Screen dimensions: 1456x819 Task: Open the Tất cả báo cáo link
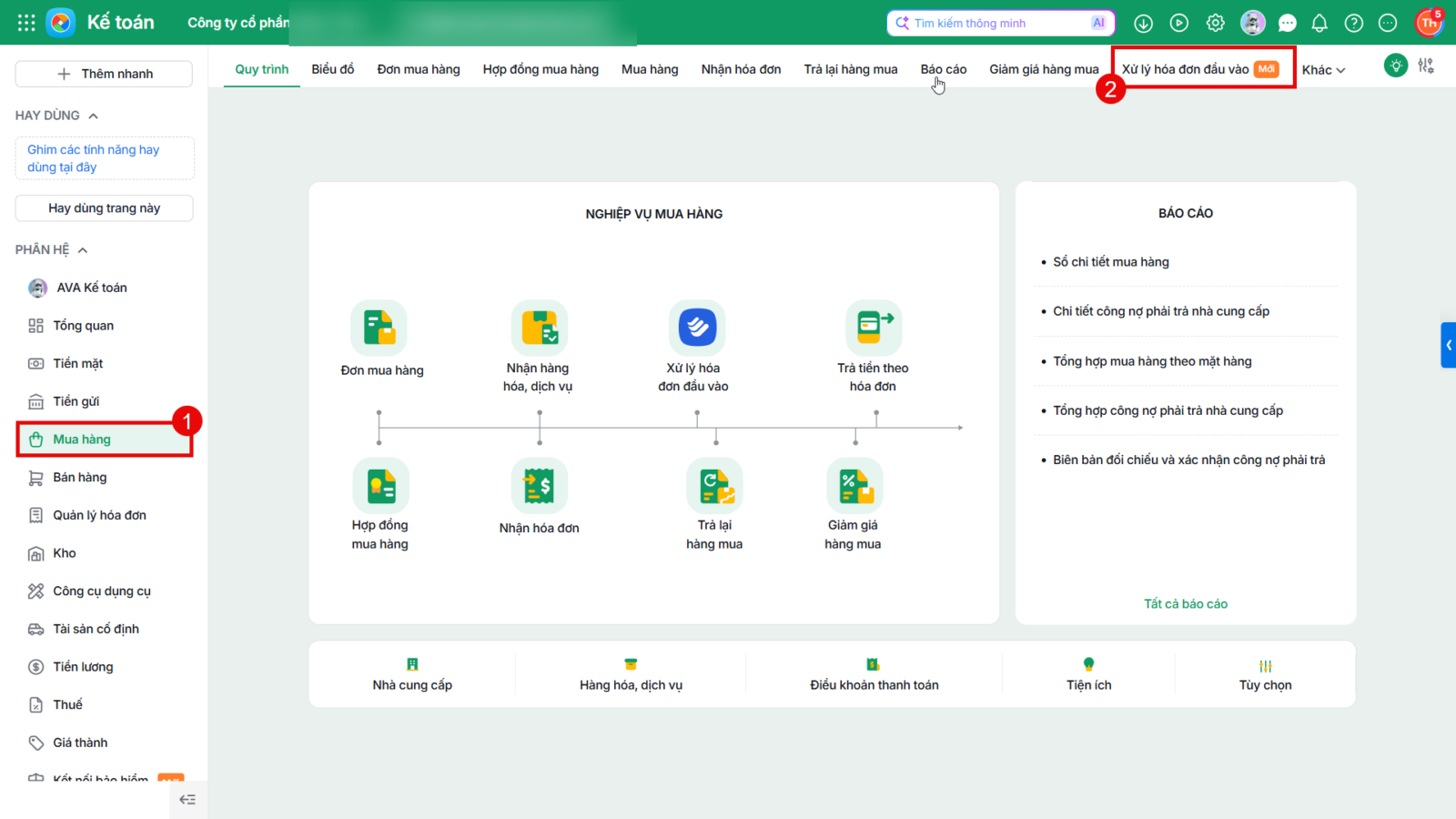click(x=1186, y=603)
